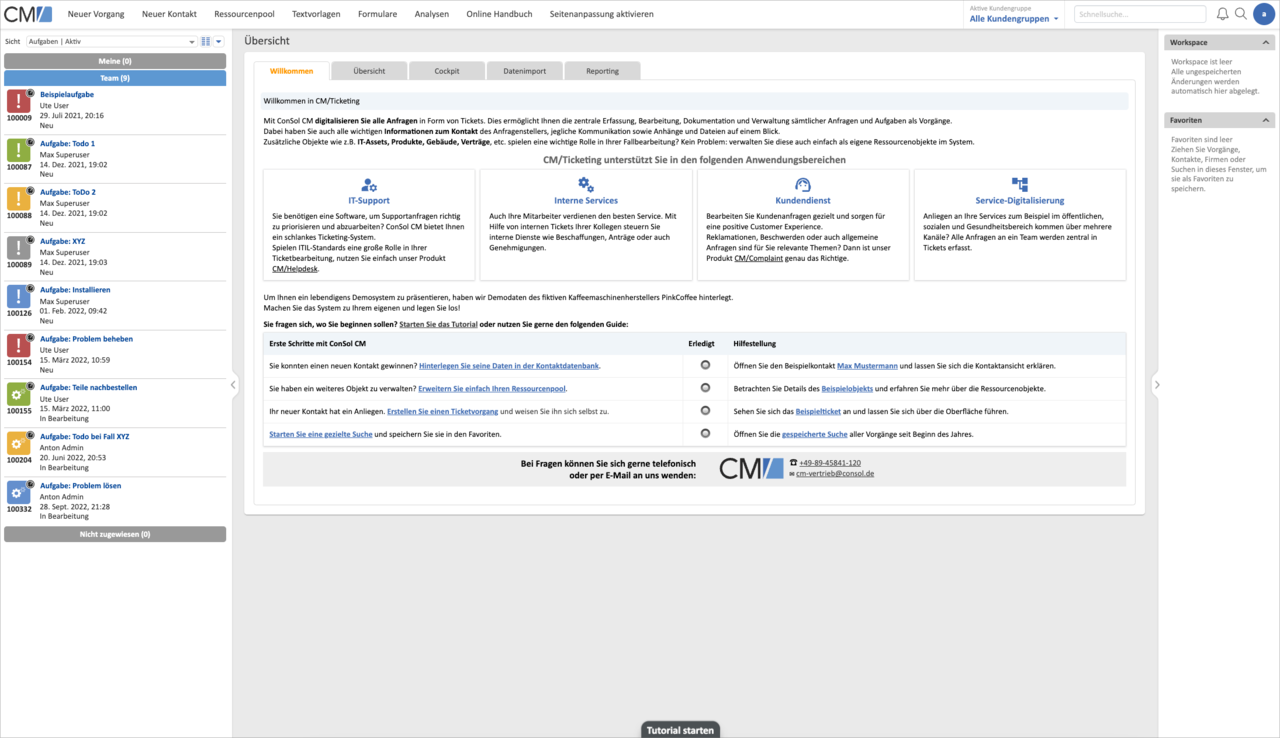Toggle Erledigt radio for new contact step

click(x=705, y=365)
